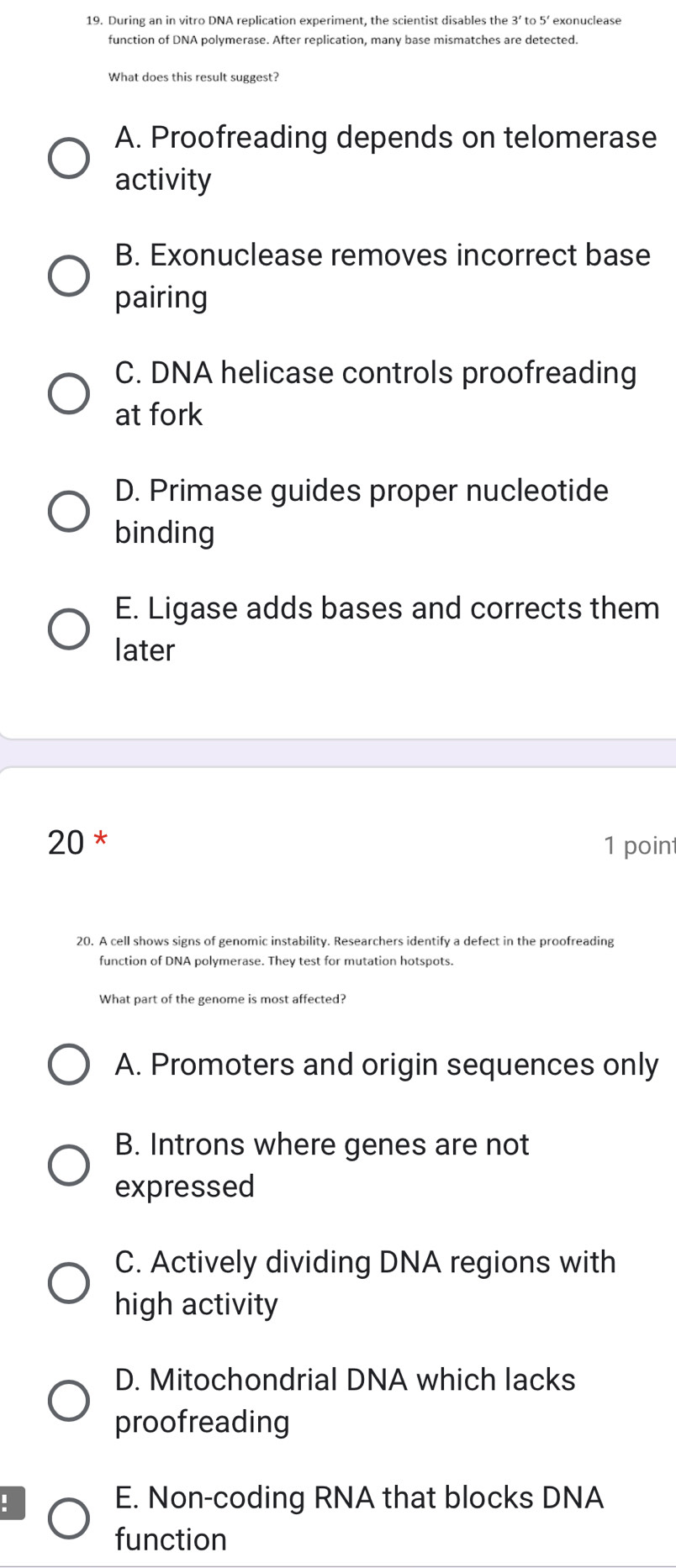The image size is (676, 1568).
Task: Click the question 20 heading
Action: click(x=66, y=841)
